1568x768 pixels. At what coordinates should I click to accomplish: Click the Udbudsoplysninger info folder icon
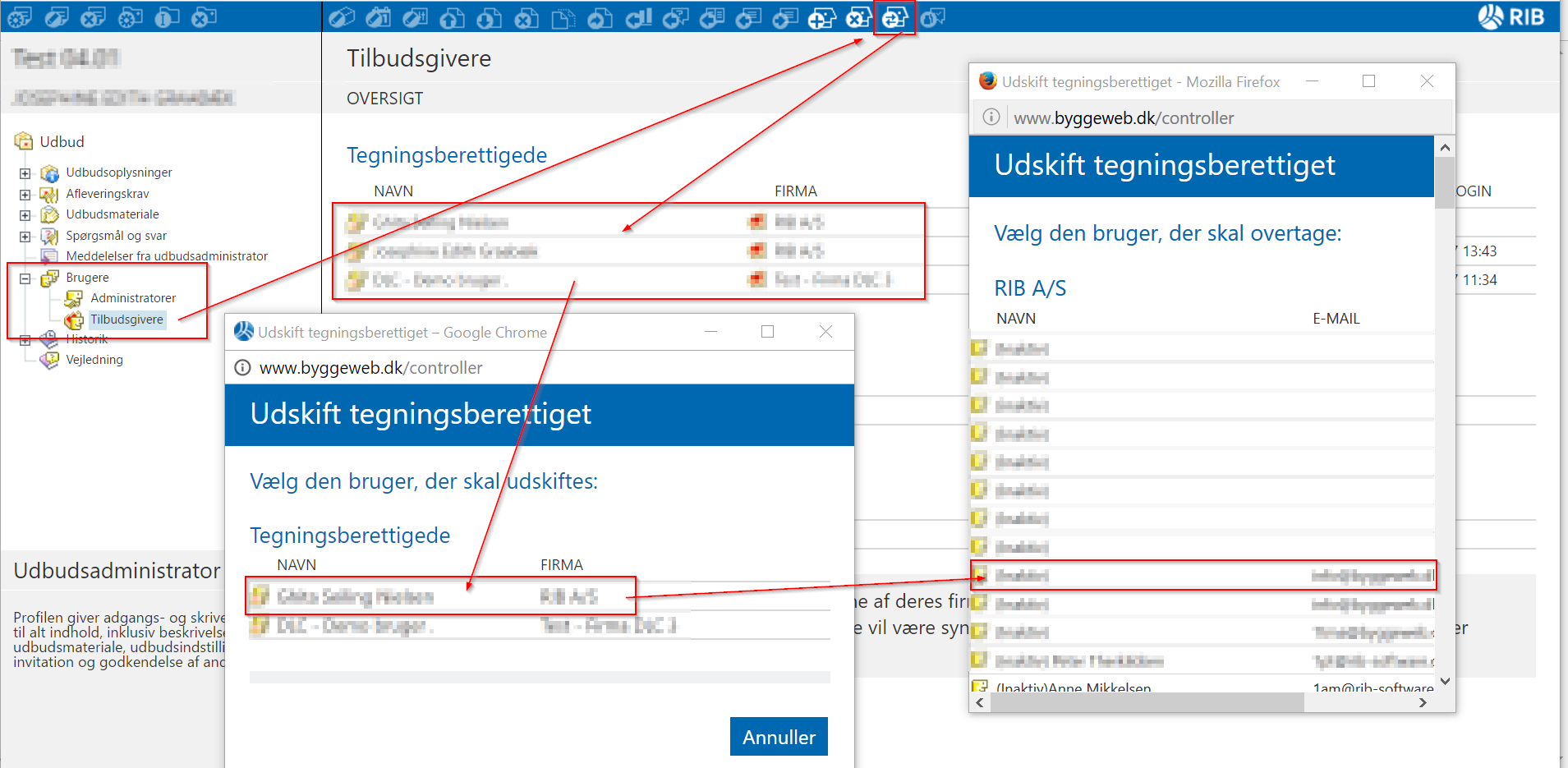pos(50,173)
